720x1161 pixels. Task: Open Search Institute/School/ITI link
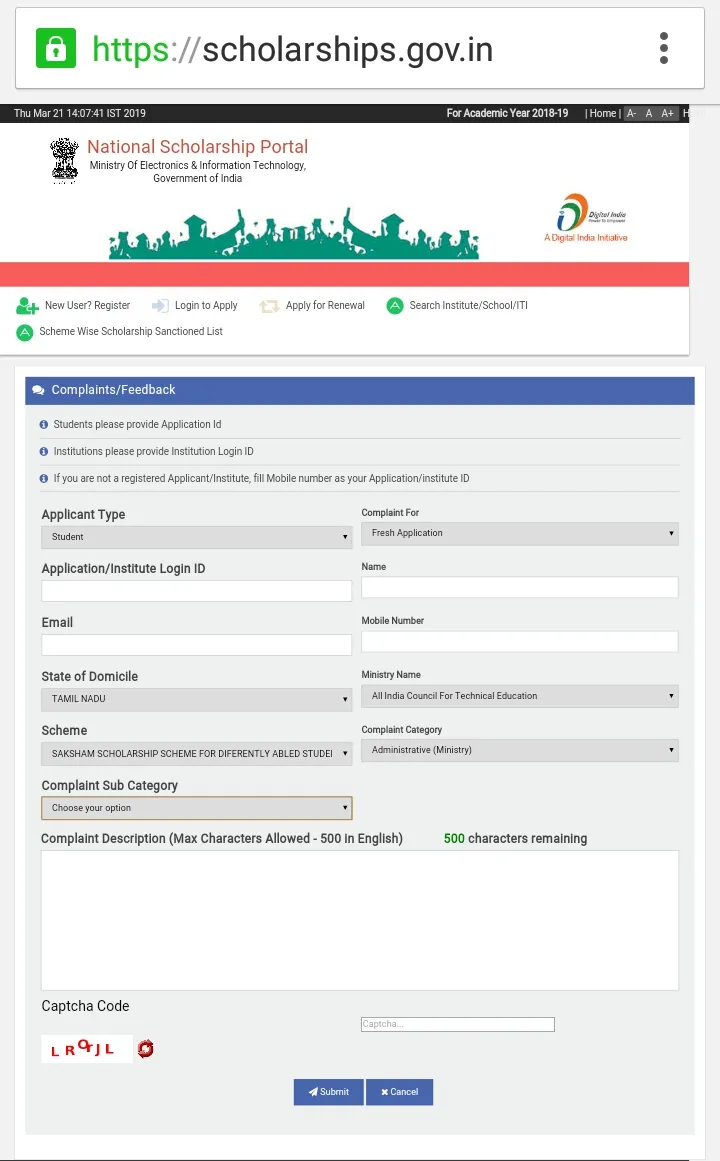(468, 306)
